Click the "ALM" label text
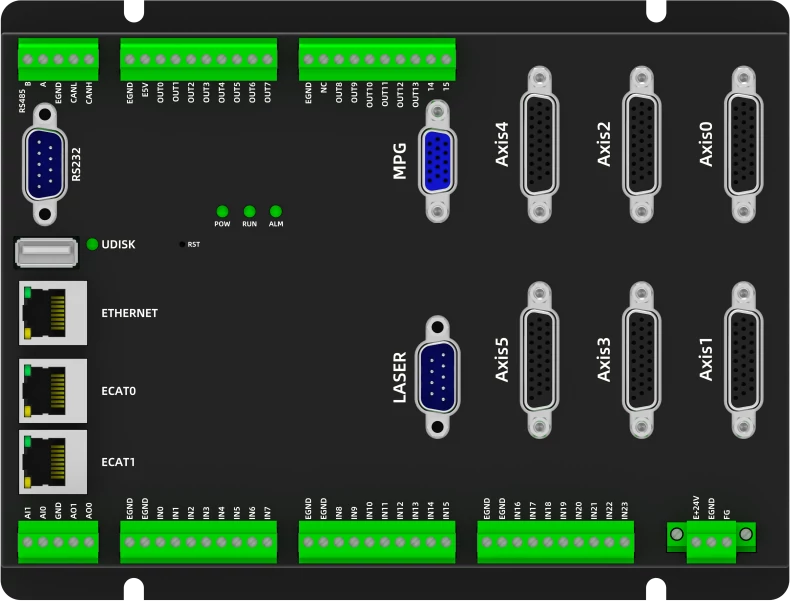The height and width of the screenshot is (601, 790). click(276, 224)
